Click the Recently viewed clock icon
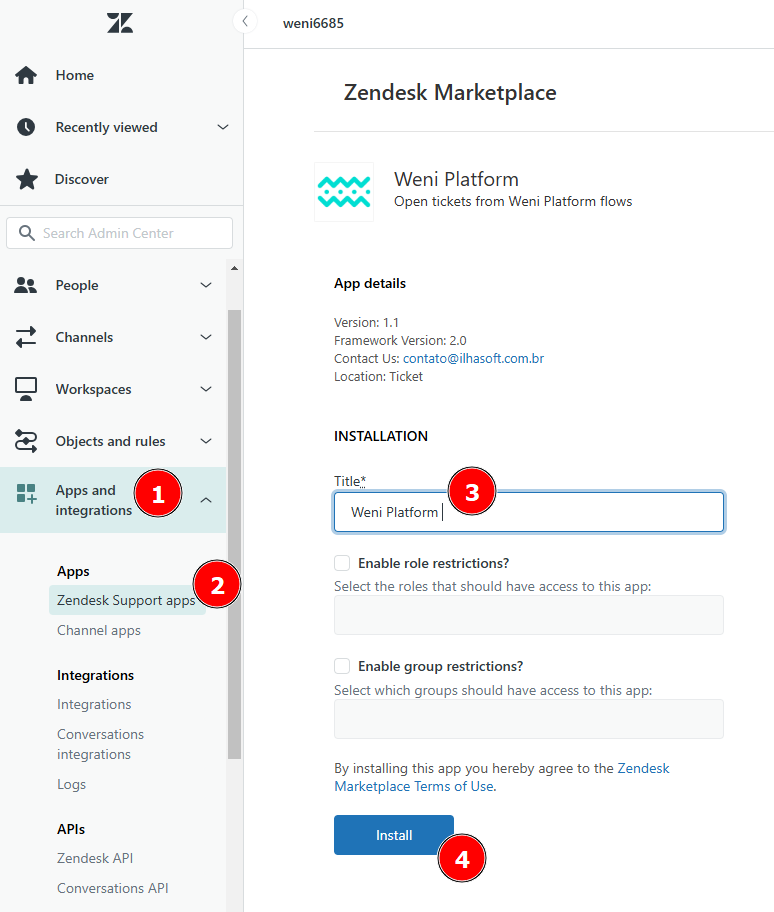The width and height of the screenshot is (774, 912). point(26,127)
